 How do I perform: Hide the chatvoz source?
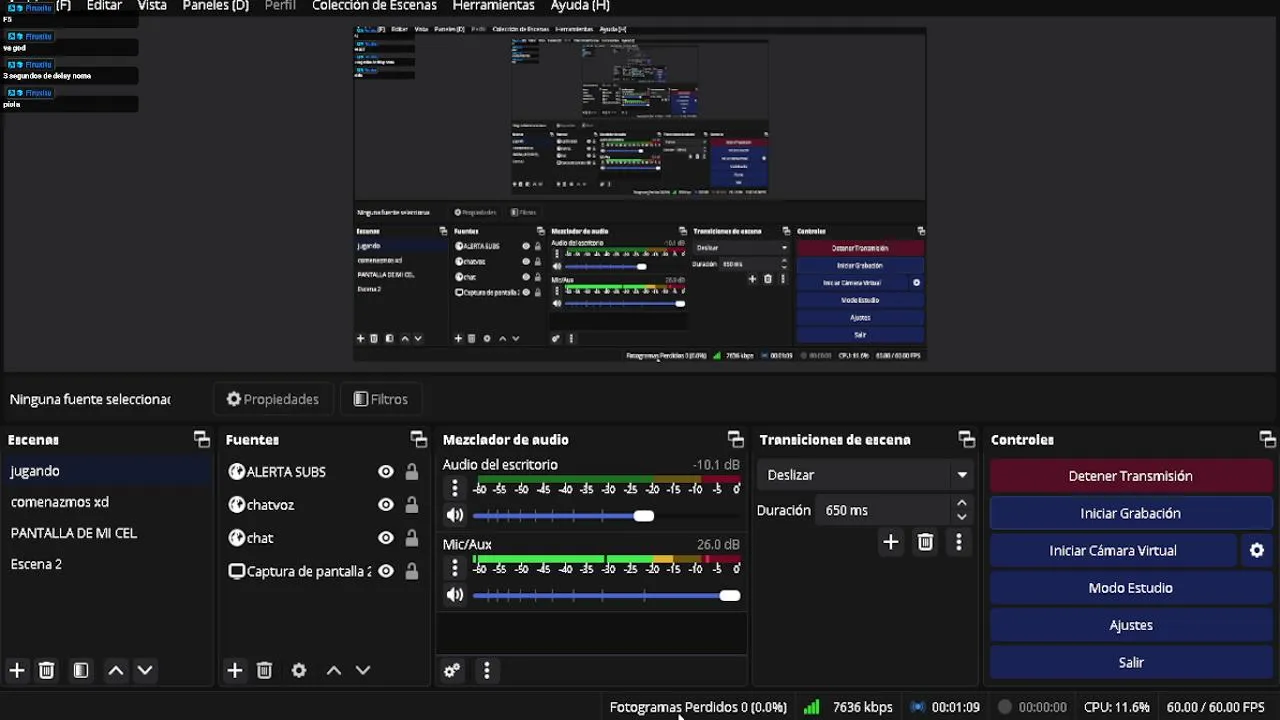click(x=386, y=505)
